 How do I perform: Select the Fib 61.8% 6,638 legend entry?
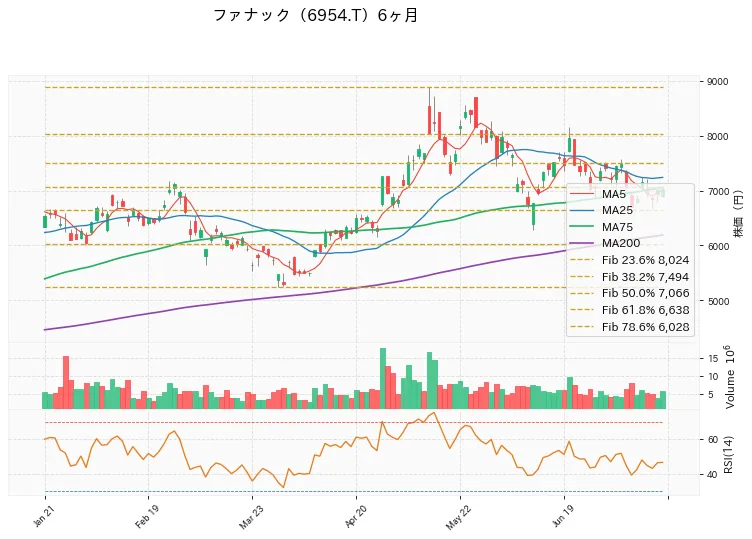pyautogui.click(x=630, y=310)
